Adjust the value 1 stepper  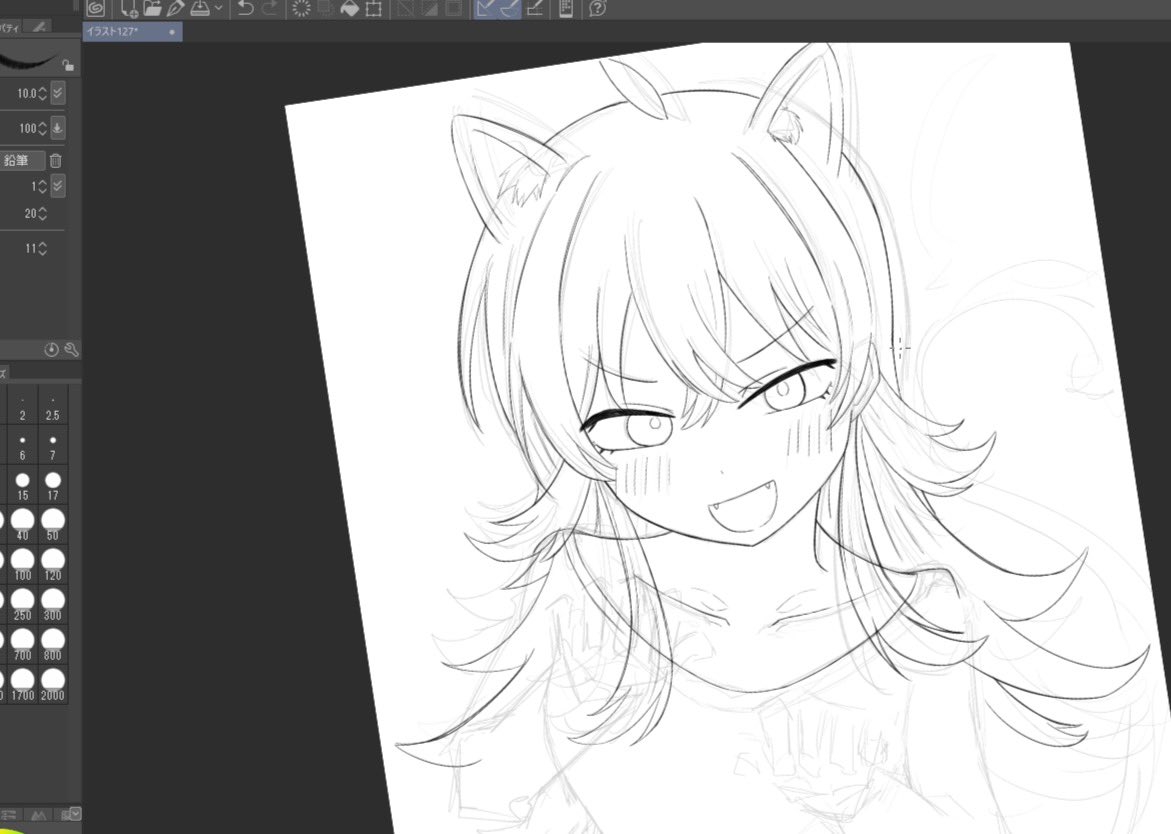(x=42, y=186)
